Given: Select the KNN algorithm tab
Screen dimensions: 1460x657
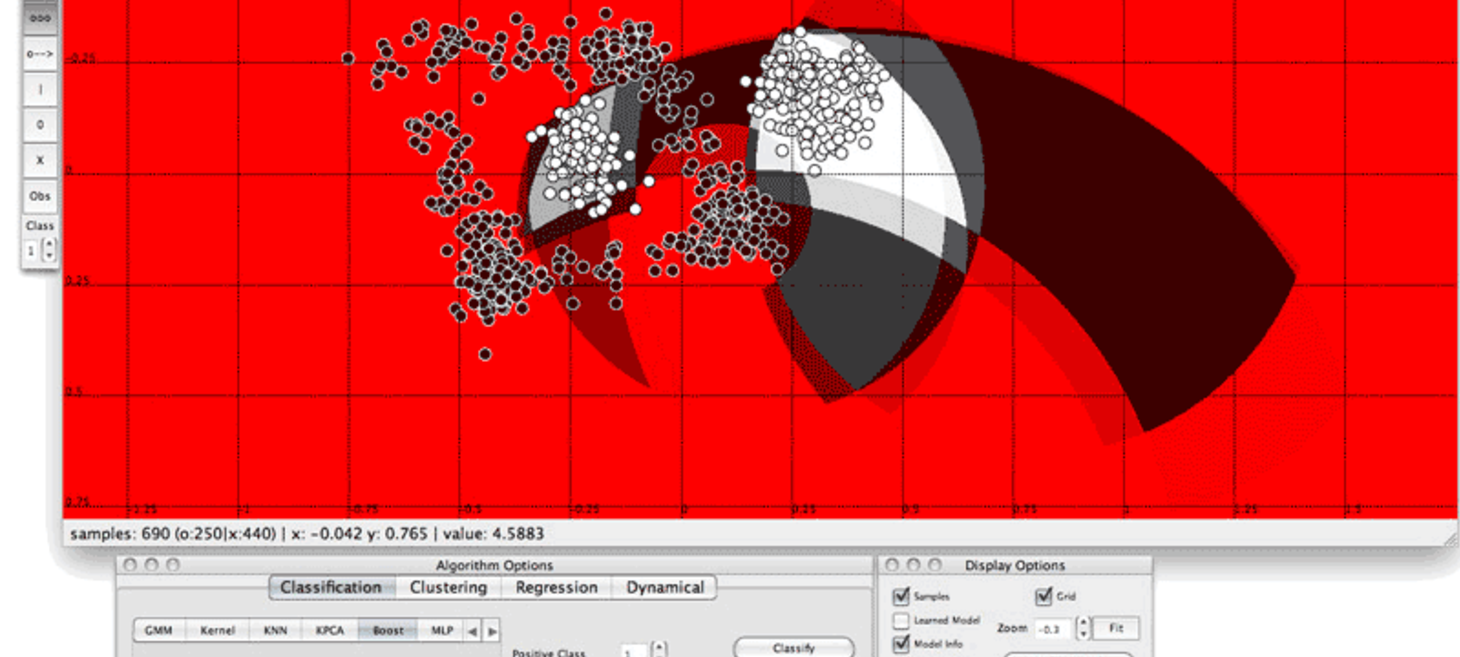Looking at the screenshot, I should click(x=275, y=630).
